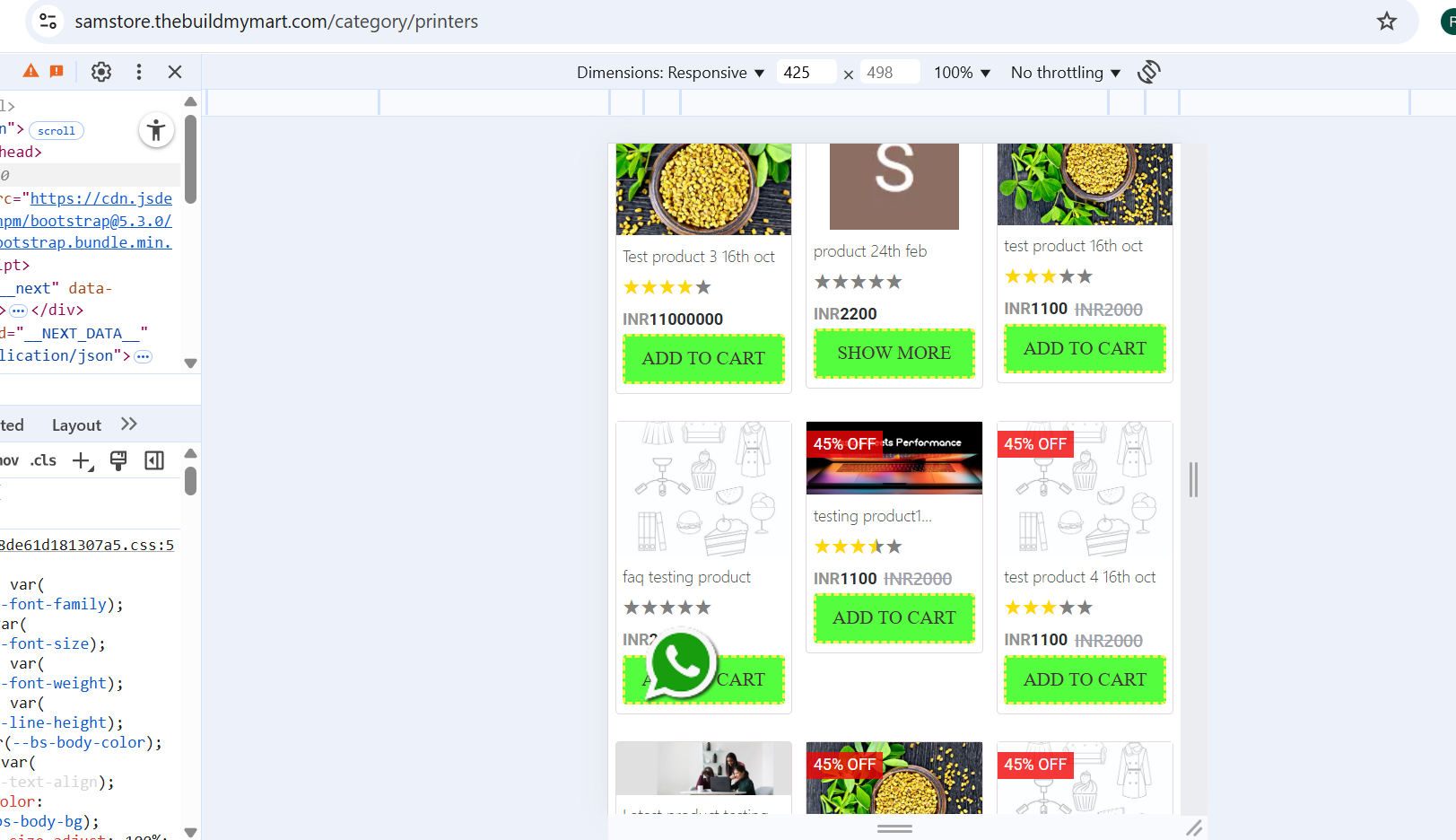Add Test product 3 16th oct to cart
This screenshot has width=1456, height=840.
[x=703, y=359]
